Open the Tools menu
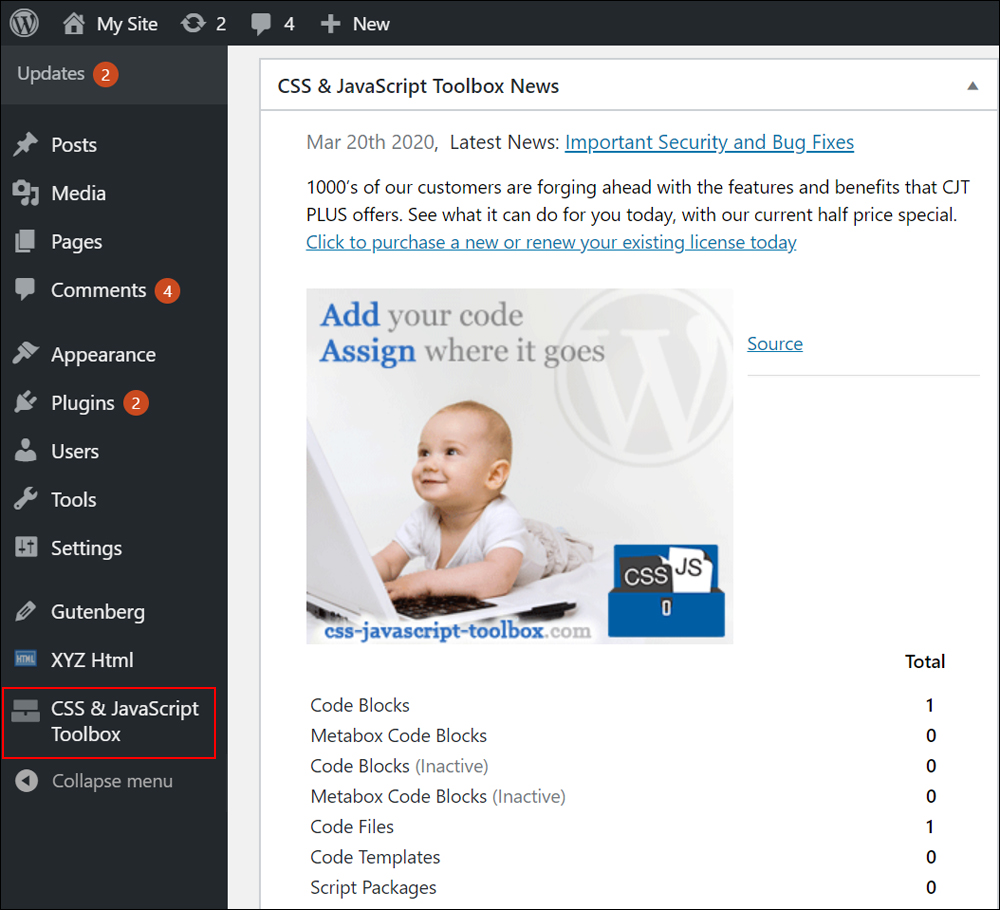The height and width of the screenshot is (910, 1000). coord(74,499)
